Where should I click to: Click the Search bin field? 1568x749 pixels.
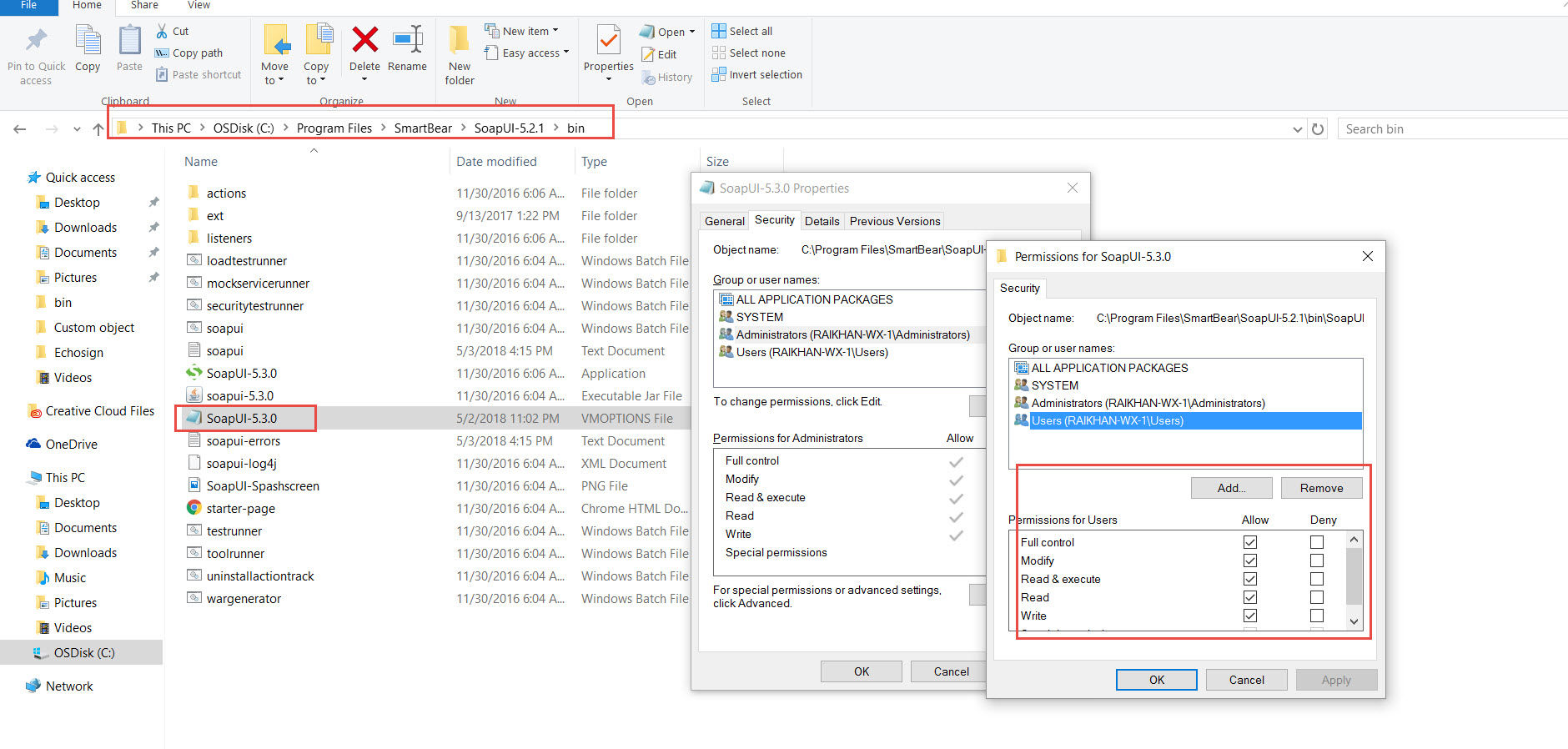pos(1453,129)
